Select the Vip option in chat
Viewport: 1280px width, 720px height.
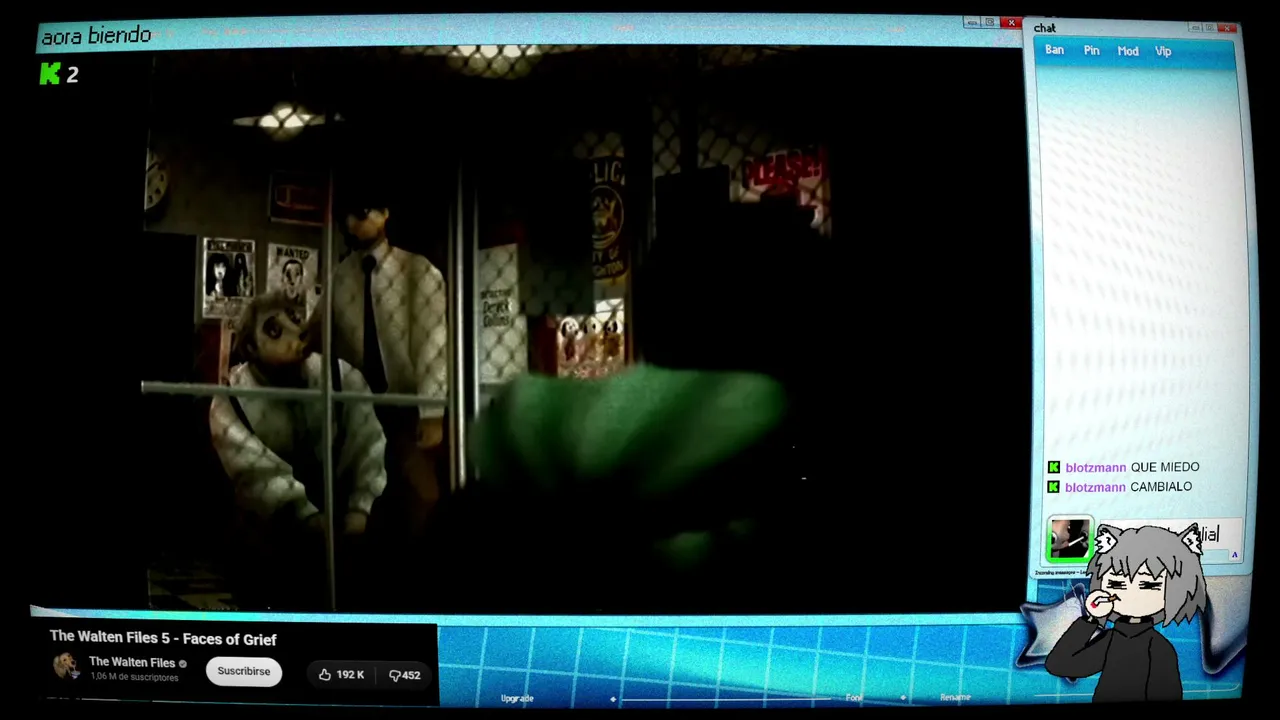pyautogui.click(x=1163, y=51)
